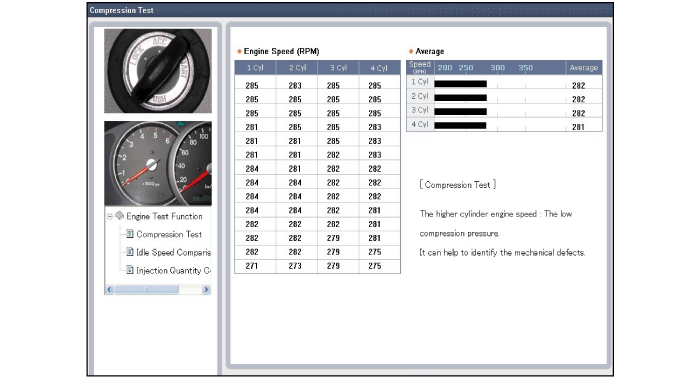The image size is (700, 377).
Task: Click the Compression Test document icon
Action: click(130, 234)
